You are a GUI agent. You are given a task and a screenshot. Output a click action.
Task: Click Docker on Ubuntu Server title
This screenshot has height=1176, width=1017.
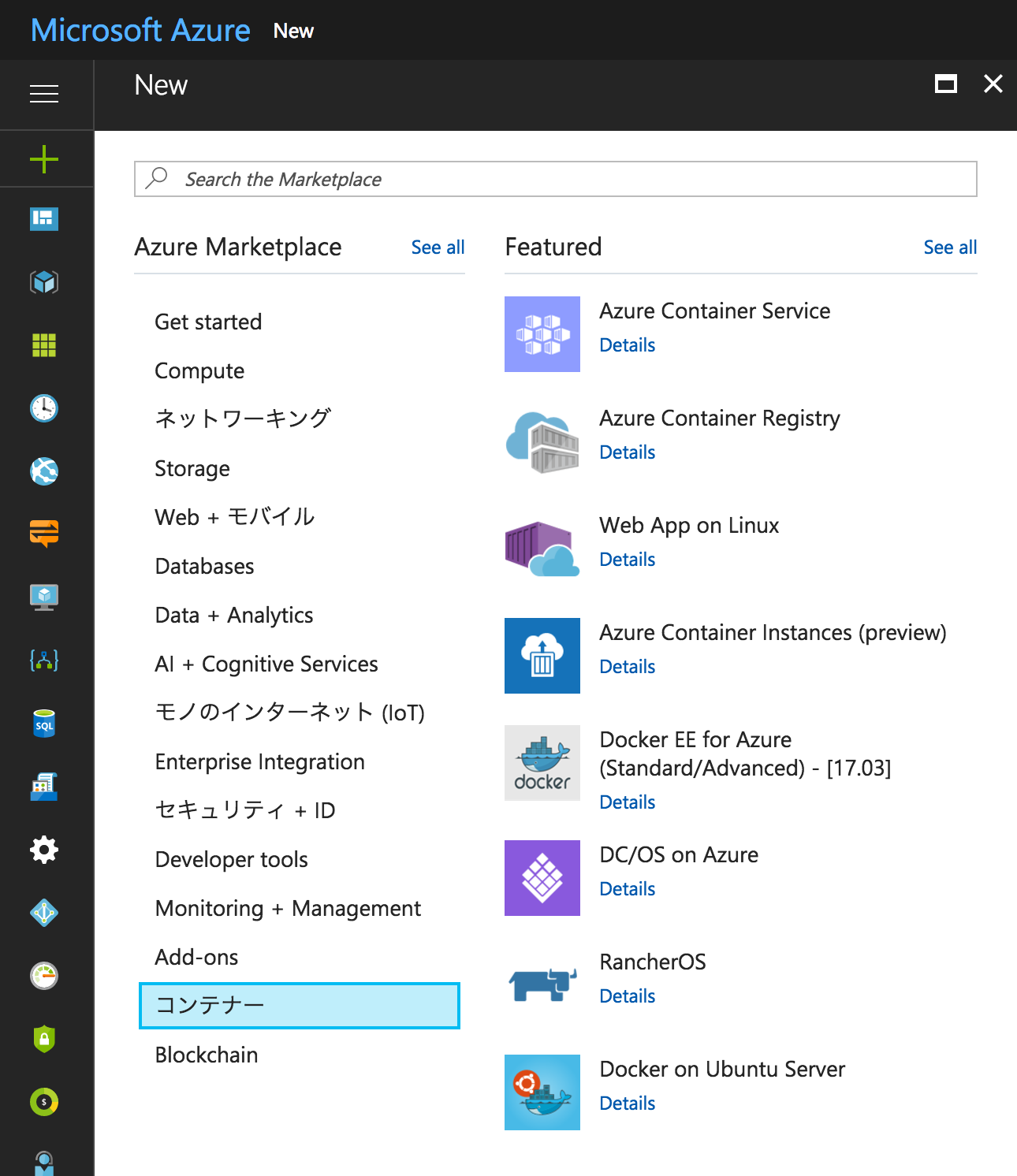[x=722, y=1069]
